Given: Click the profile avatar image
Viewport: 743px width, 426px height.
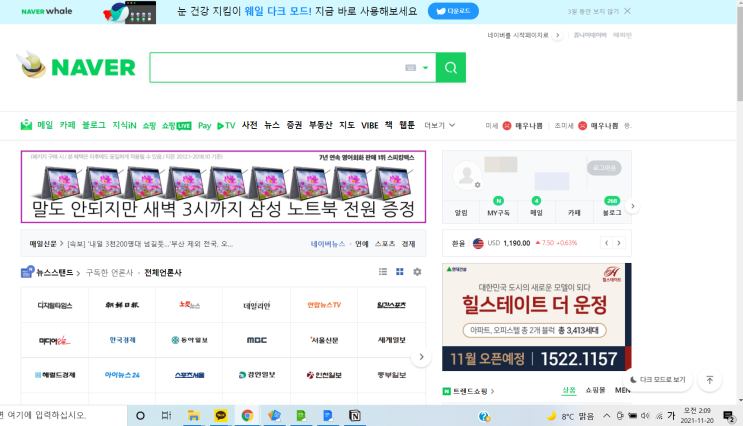Looking at the screenshot, I should tap(466, 174).
